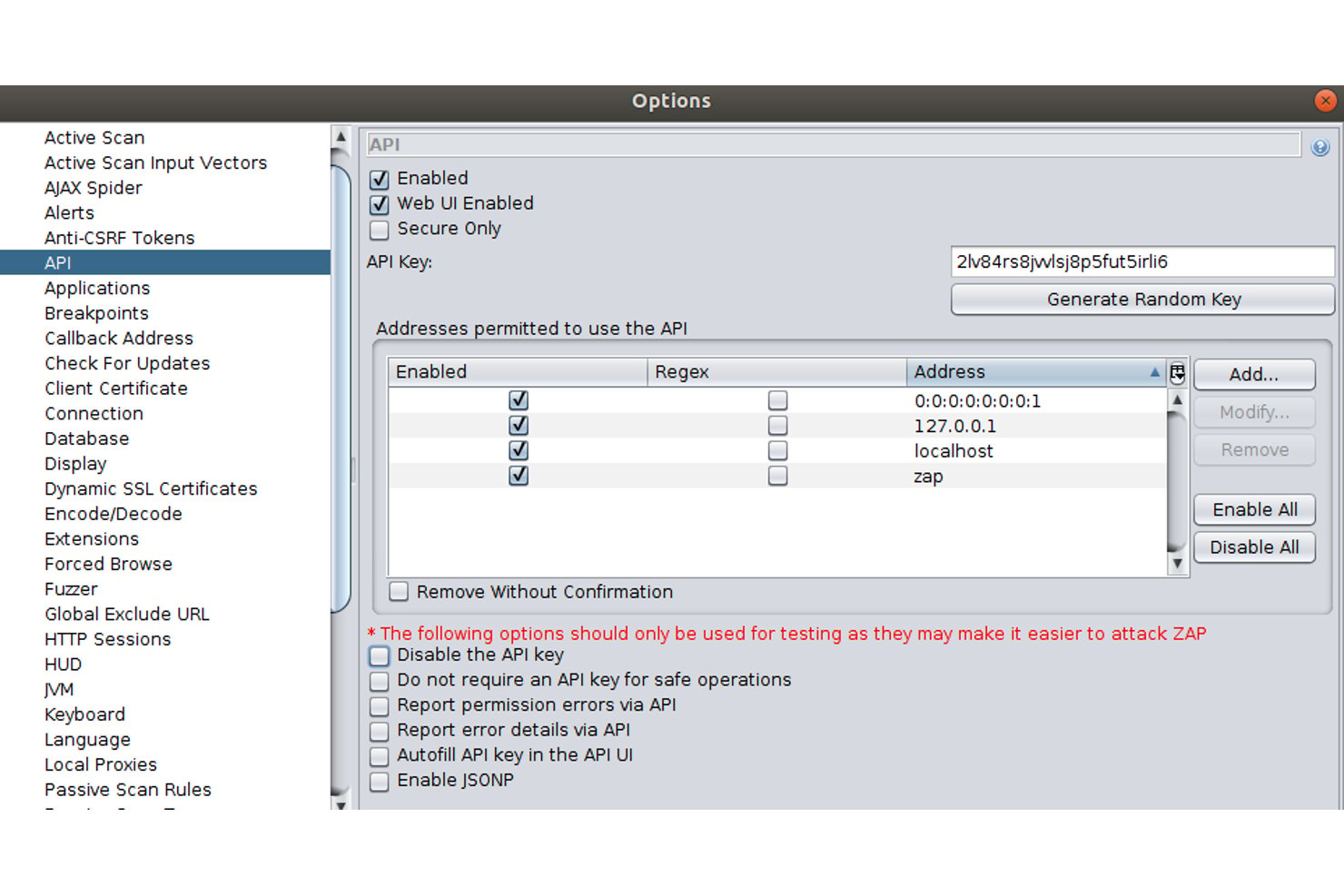Click up arrow of address table scrollbar

point(1178,399)
